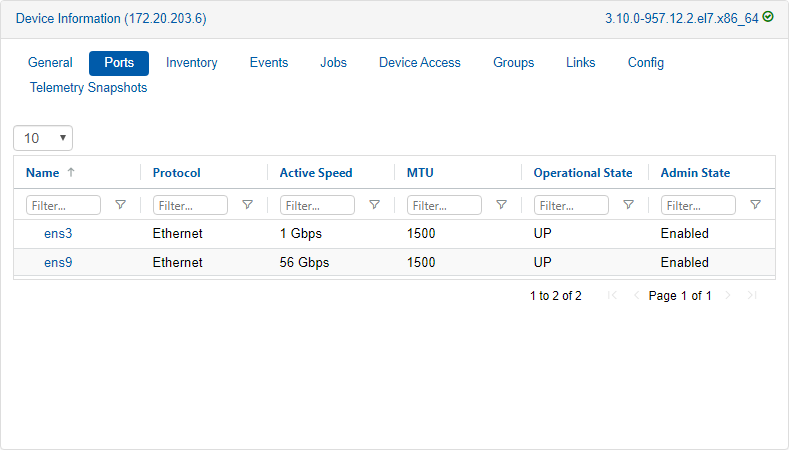Go to the next page arrow

[x=728, y=296]
